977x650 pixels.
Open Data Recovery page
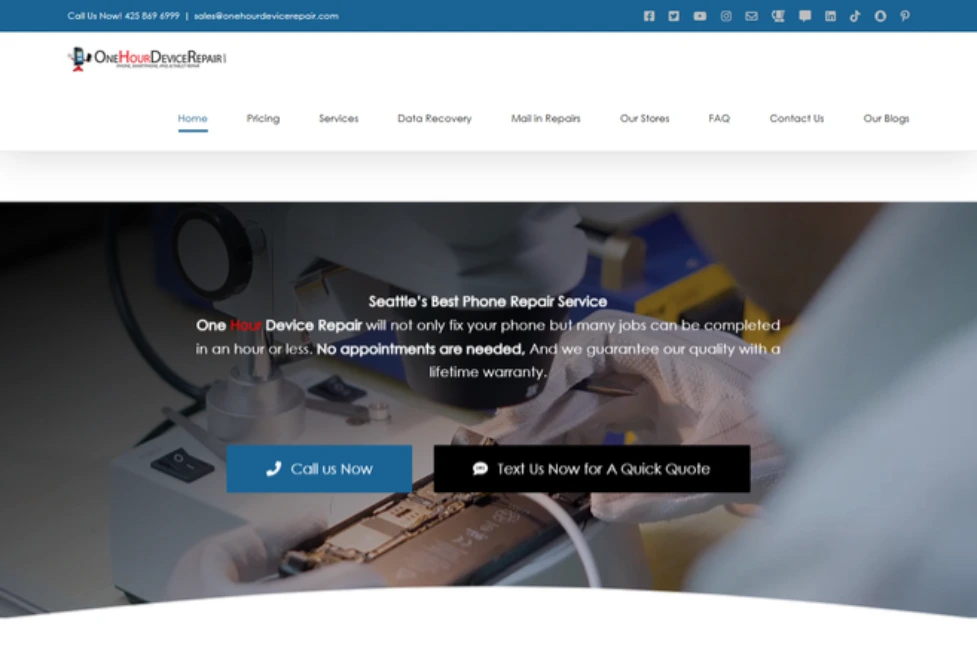click(434, 118)
